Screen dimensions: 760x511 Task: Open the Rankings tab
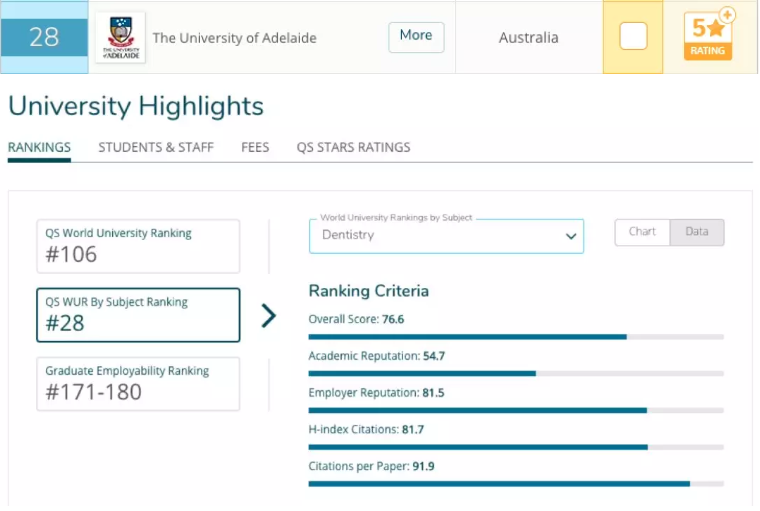[39, 147]
